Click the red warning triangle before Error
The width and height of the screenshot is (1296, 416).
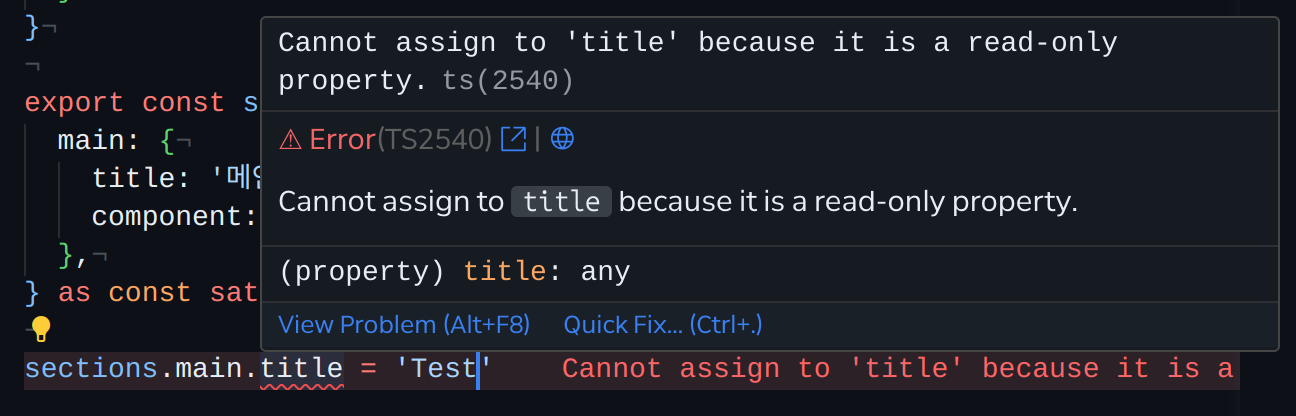coord(290,140)
